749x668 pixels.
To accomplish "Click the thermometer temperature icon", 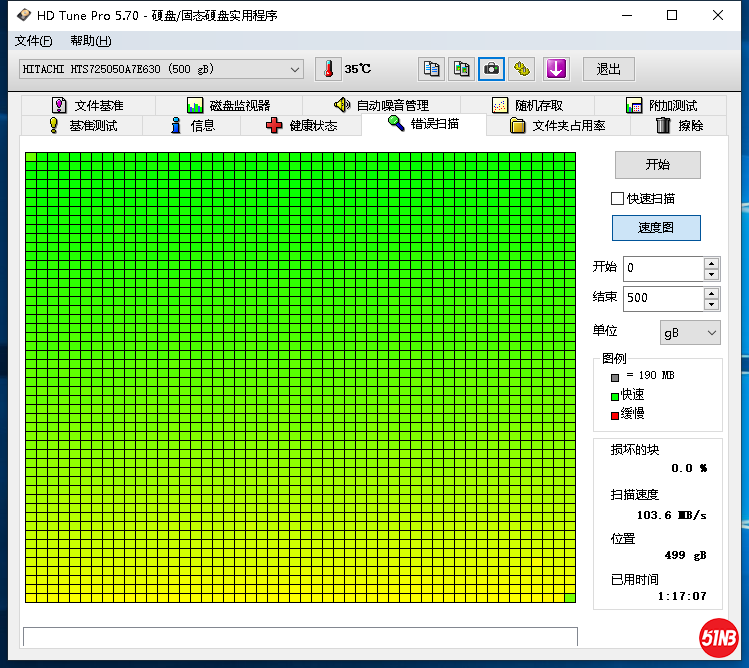I will coord(327,69).
